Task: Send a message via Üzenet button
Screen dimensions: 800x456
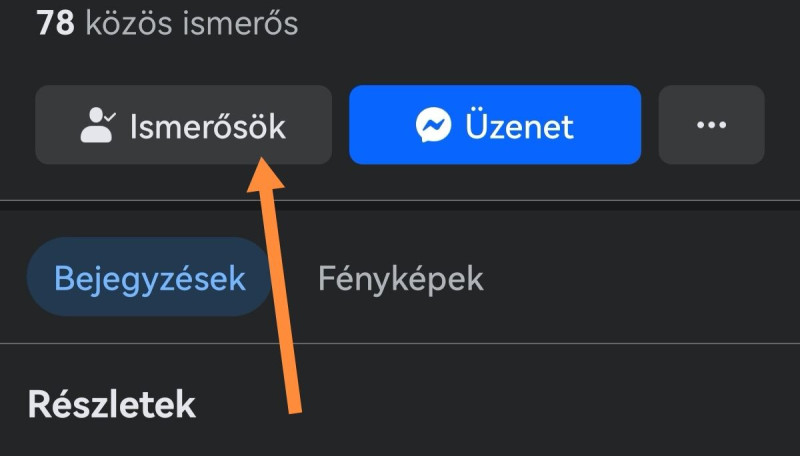Action: [495, 125]
